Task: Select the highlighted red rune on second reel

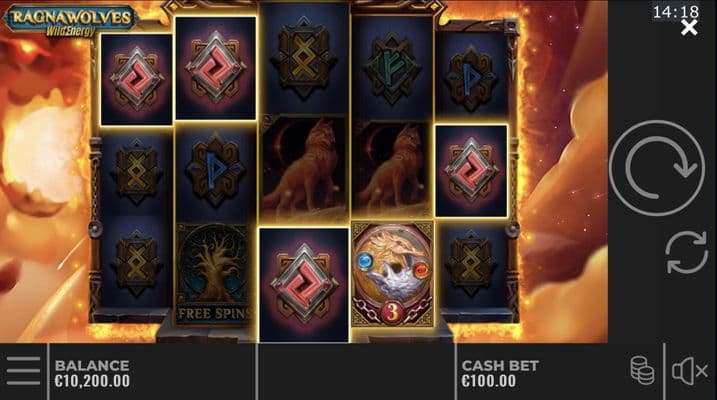Action: [215, 68]
